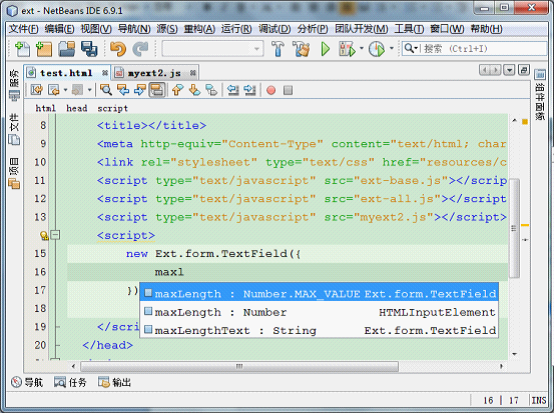Click the Last Edit editor toolbar icon

click(37, 90)
